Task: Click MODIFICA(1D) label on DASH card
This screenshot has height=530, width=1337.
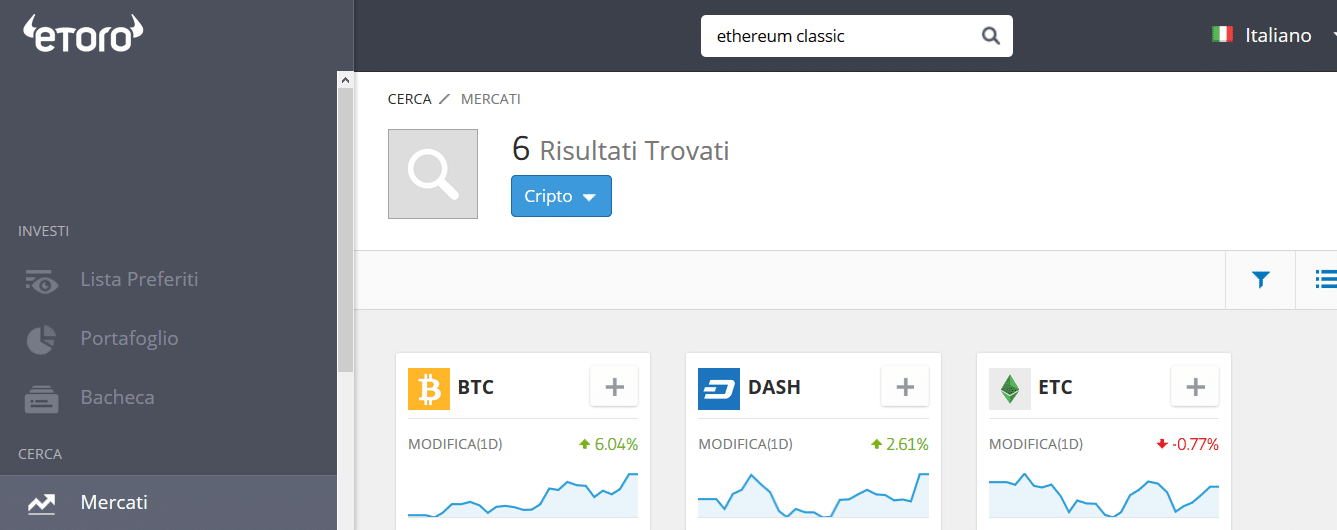Action: click(745, 444)
